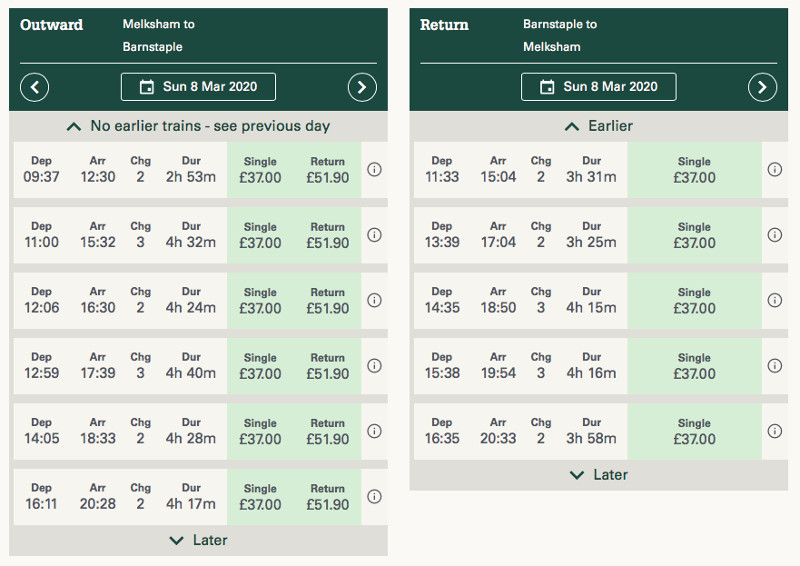Screen dimensions: 800x566
Task: Show info for 11:00 outward departure
Action: click(375, 235)
